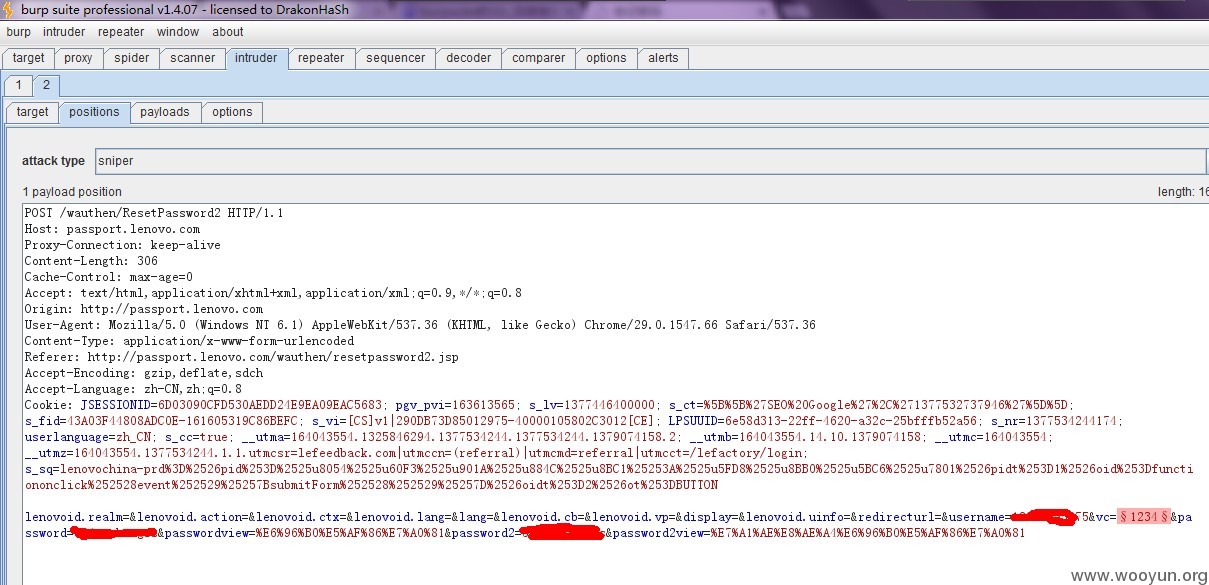Image resolution: width=1209 pixels, height=585 pixels.
Task: Click the Referer resetpassword2.jsp line
Action: point(241,357)
